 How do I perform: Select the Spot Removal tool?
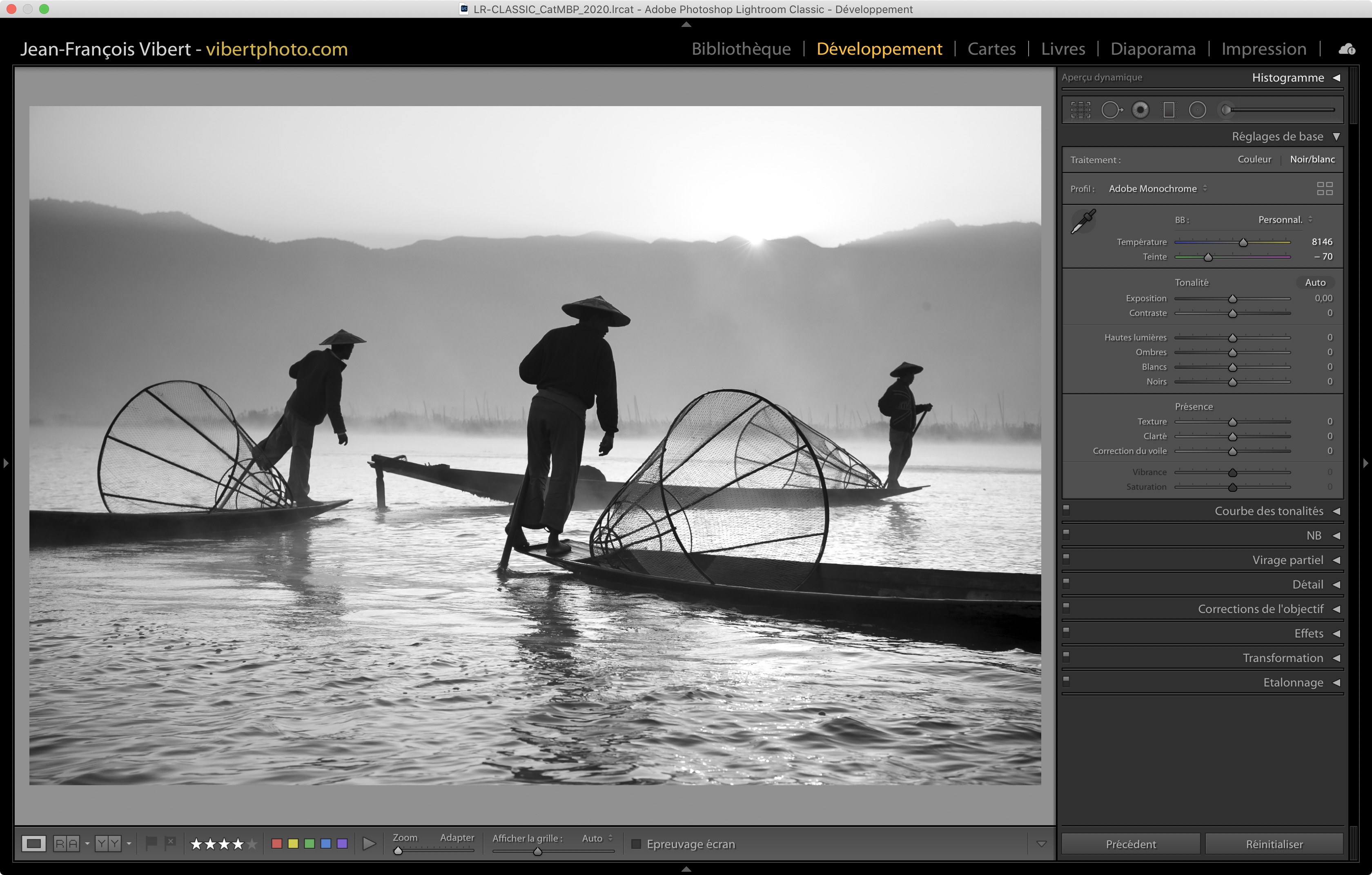point(1111,110)
